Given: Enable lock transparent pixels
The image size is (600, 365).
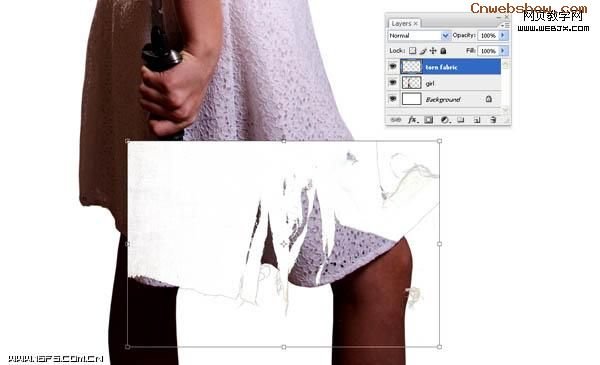Looking at the screenshot, I should [x=412, y=51].
